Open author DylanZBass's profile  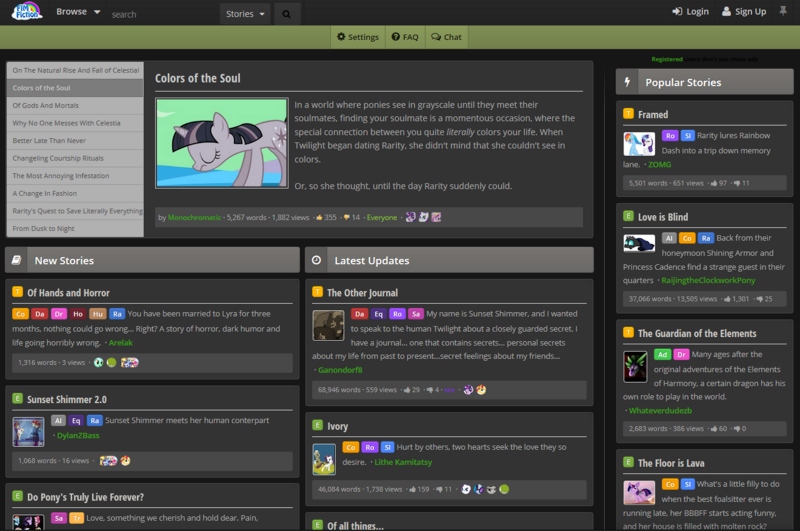tap(78, 436)
